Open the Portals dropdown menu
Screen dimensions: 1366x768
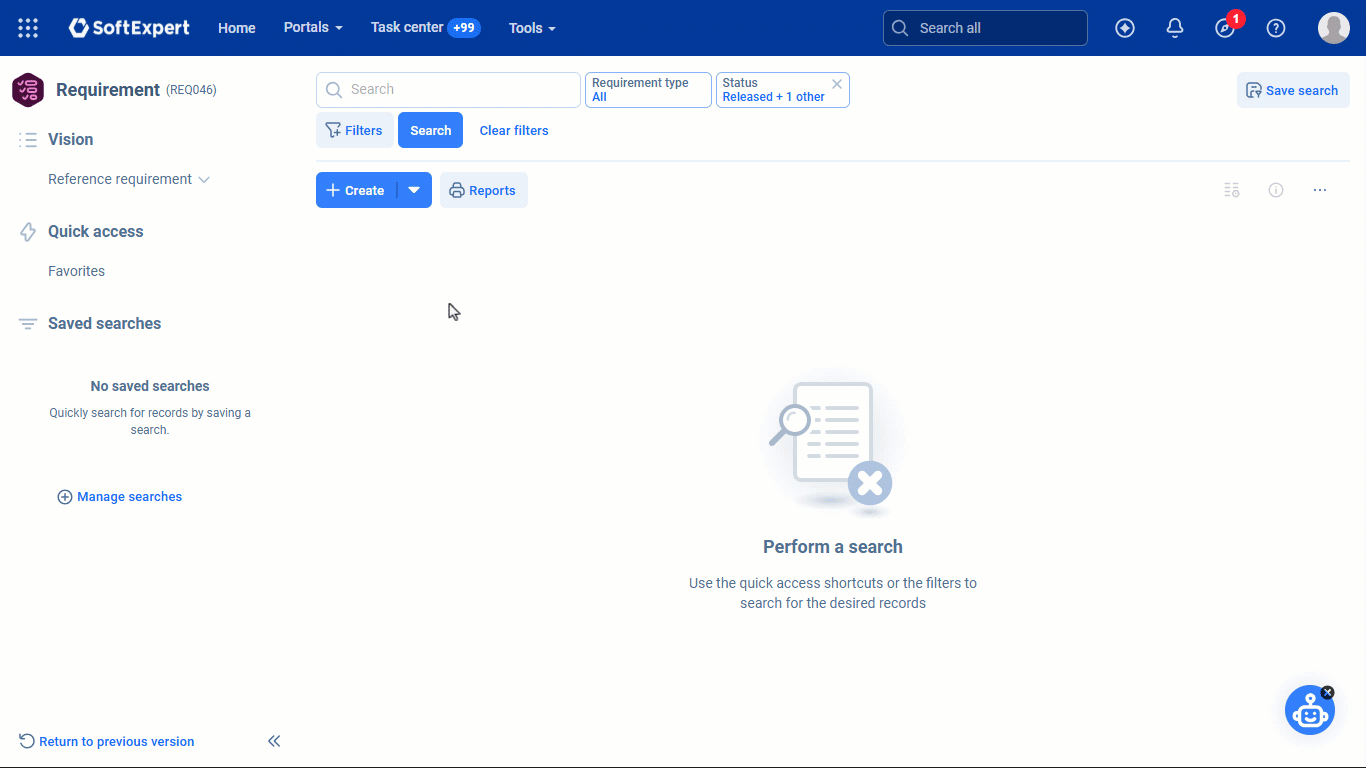pyautogui.click(x=313, y=28)
